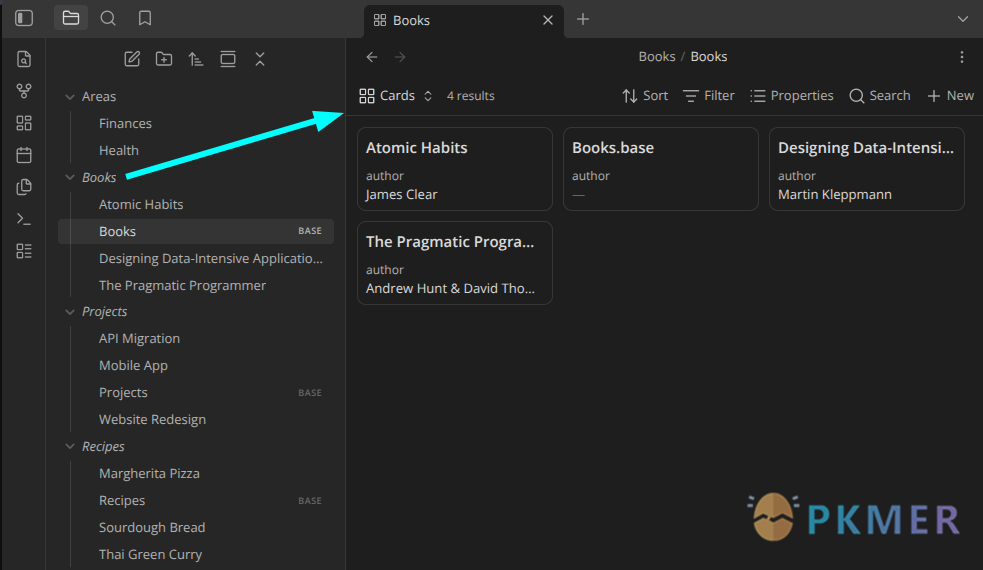
Task: Click author value 'Martin Kleppmann'
Action: tap(834, 194)
